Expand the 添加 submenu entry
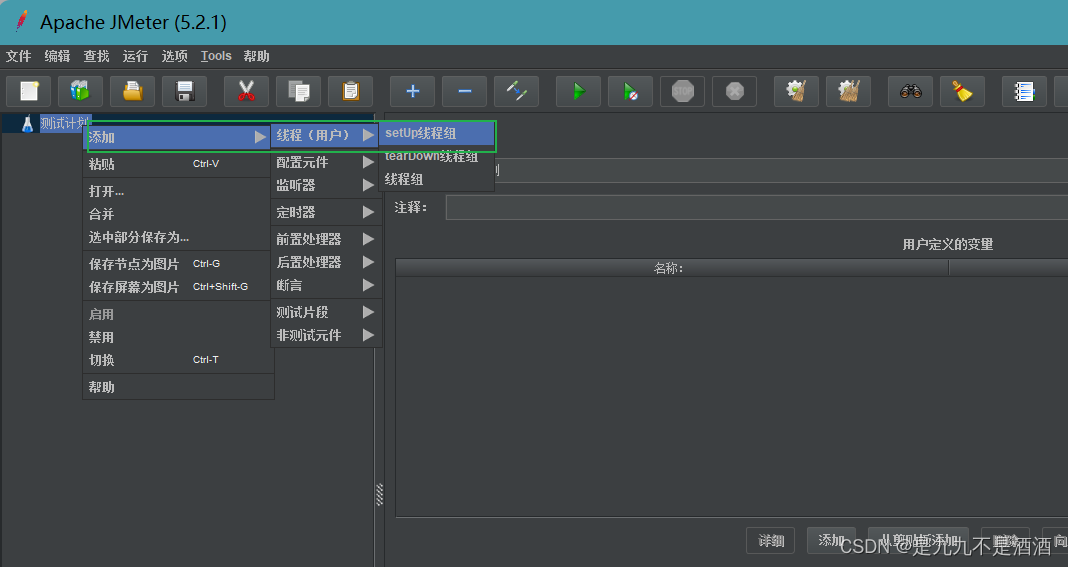The height and width of the screenshot is (567, 1068). click(177, 137)
